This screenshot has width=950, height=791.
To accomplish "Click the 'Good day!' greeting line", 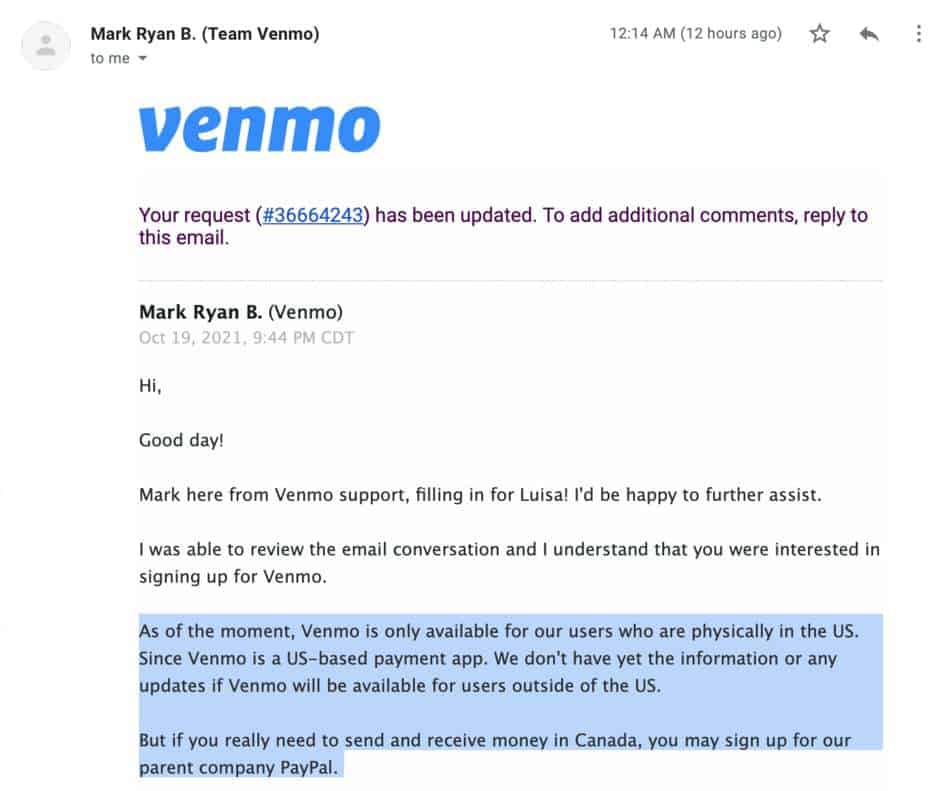I will click(x=181, y=440).
